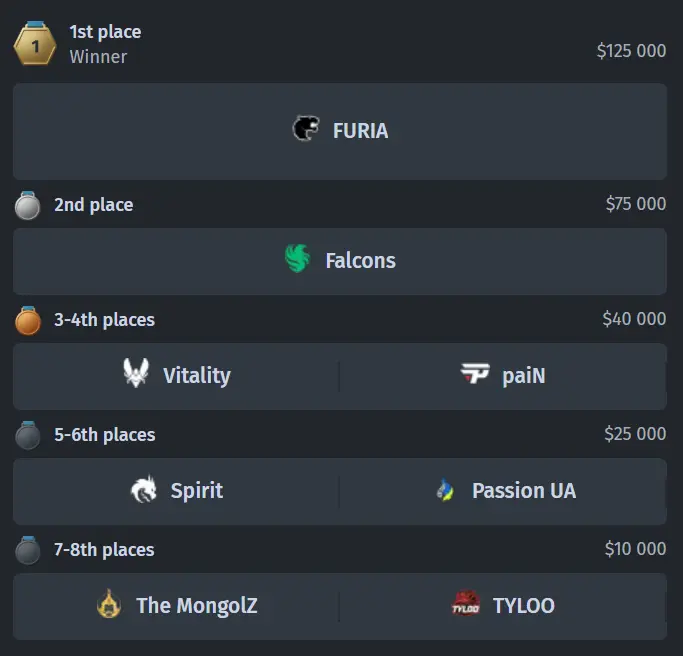Go to the paiN team page
The image size is (683, 656).
click(x=523, y=376)
